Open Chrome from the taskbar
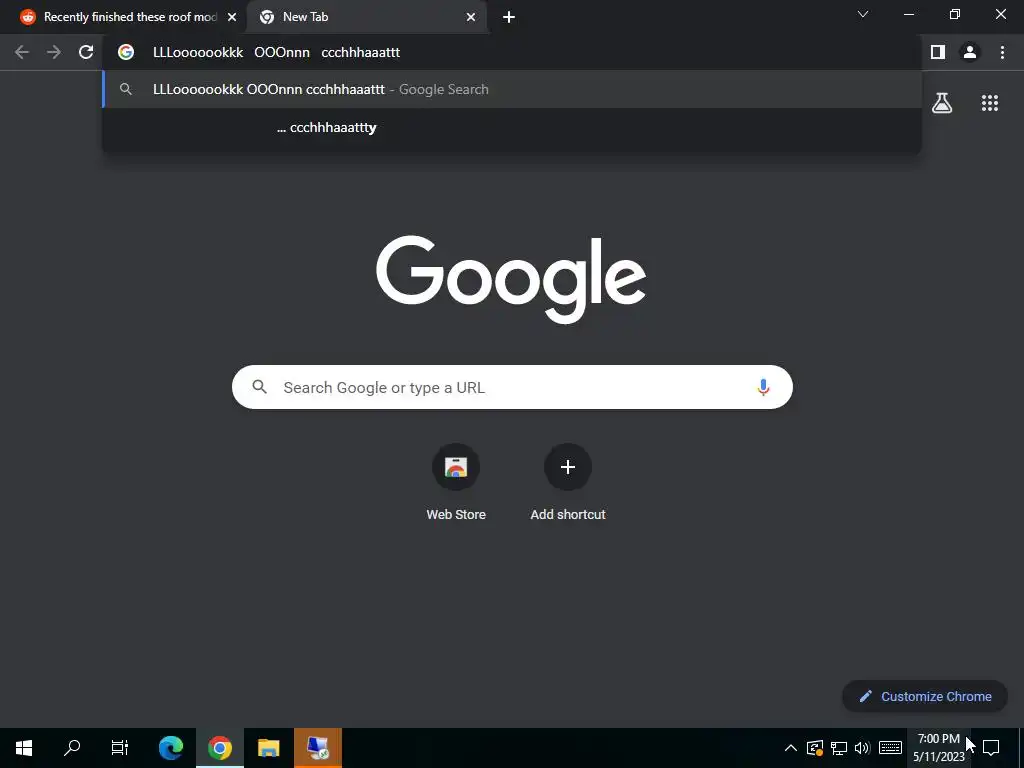The height and width of the screenshot is (768, 1024). pyautogui.click(x=220, y=748)
